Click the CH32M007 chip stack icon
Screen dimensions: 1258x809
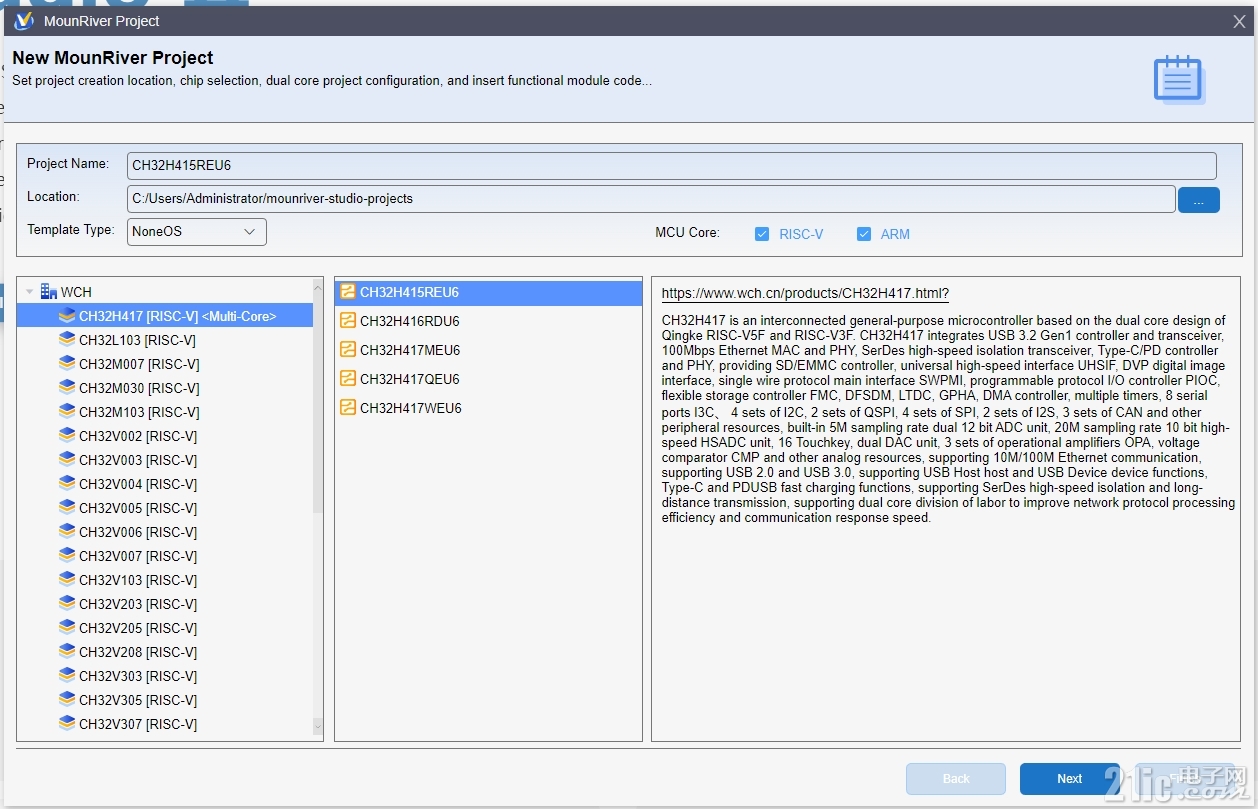pyautogui.click(x=67, y=364)
